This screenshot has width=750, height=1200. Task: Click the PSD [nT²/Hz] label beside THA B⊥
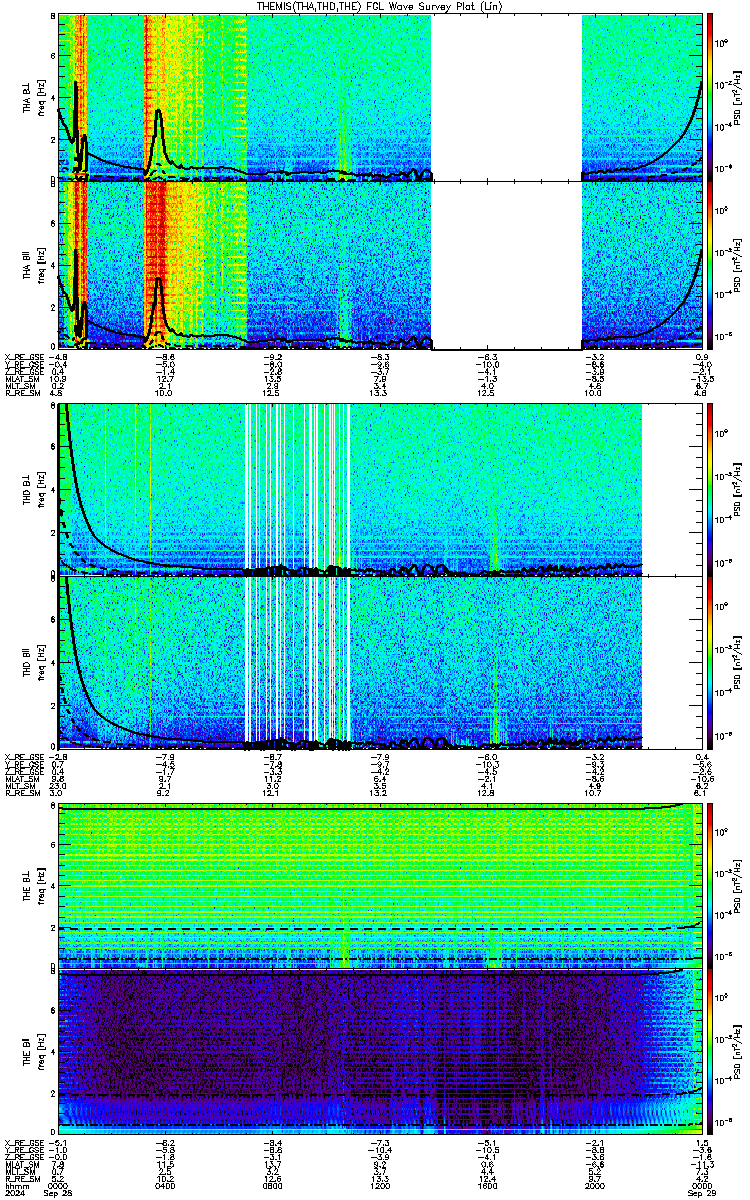click(x=736, y=97)
